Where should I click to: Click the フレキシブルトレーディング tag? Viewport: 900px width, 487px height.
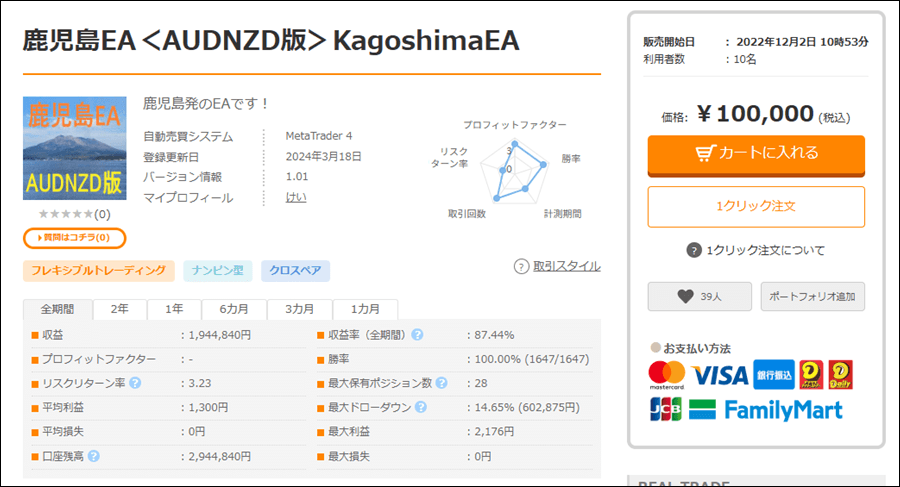pos(99,270)
